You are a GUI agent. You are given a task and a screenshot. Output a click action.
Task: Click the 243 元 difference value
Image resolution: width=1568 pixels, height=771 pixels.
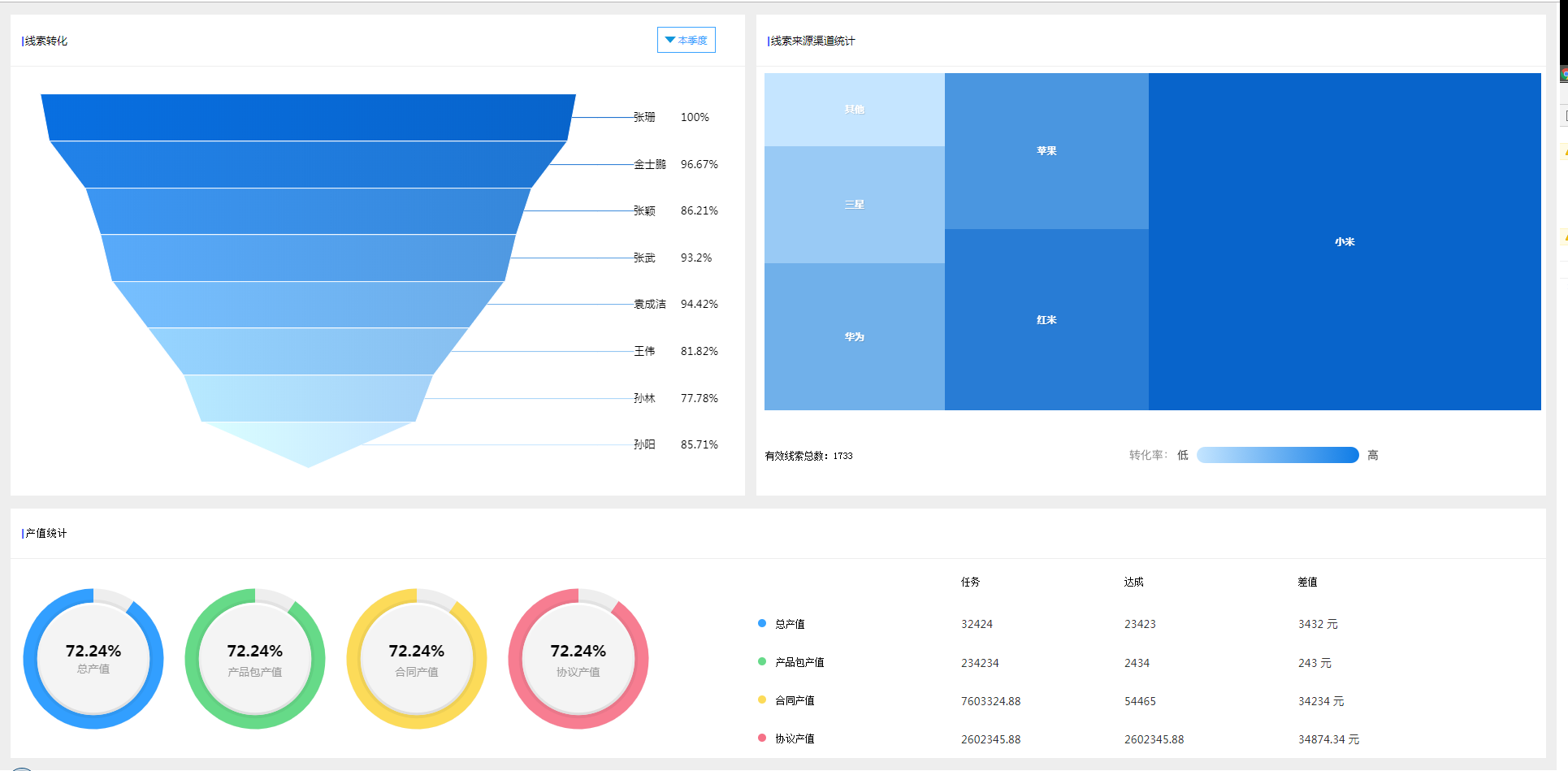[1315, 663]
